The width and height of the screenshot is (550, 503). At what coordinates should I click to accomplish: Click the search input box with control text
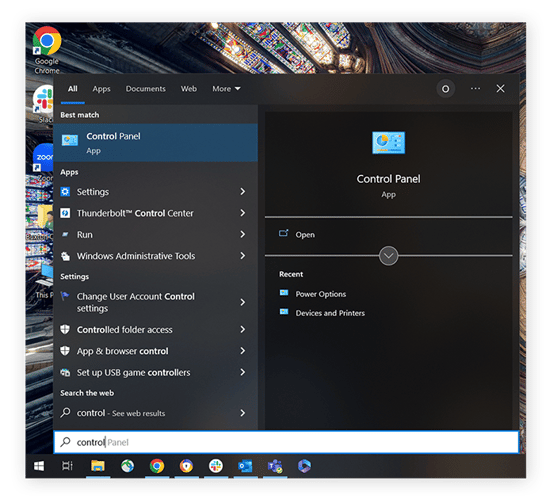point(286,442)
